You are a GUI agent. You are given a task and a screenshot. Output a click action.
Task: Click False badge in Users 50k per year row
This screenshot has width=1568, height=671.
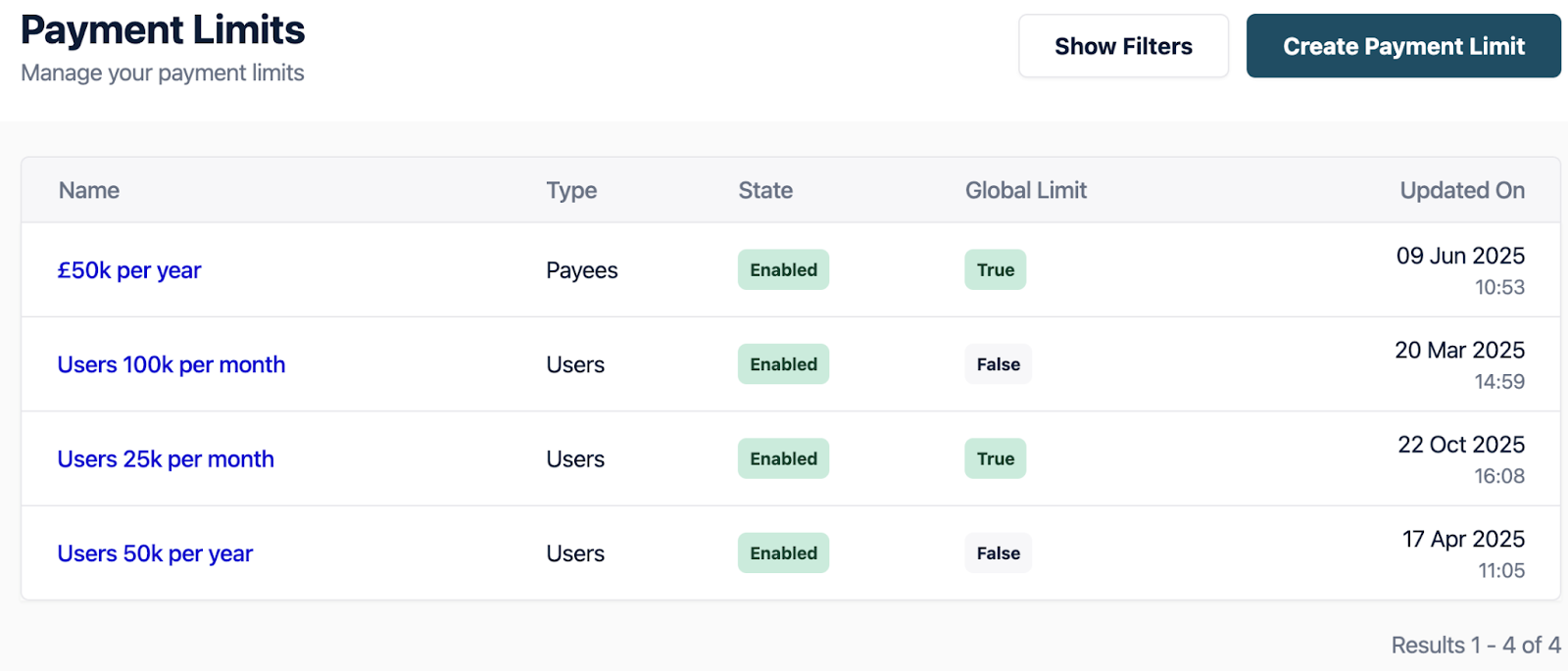[x=998, y=553]
